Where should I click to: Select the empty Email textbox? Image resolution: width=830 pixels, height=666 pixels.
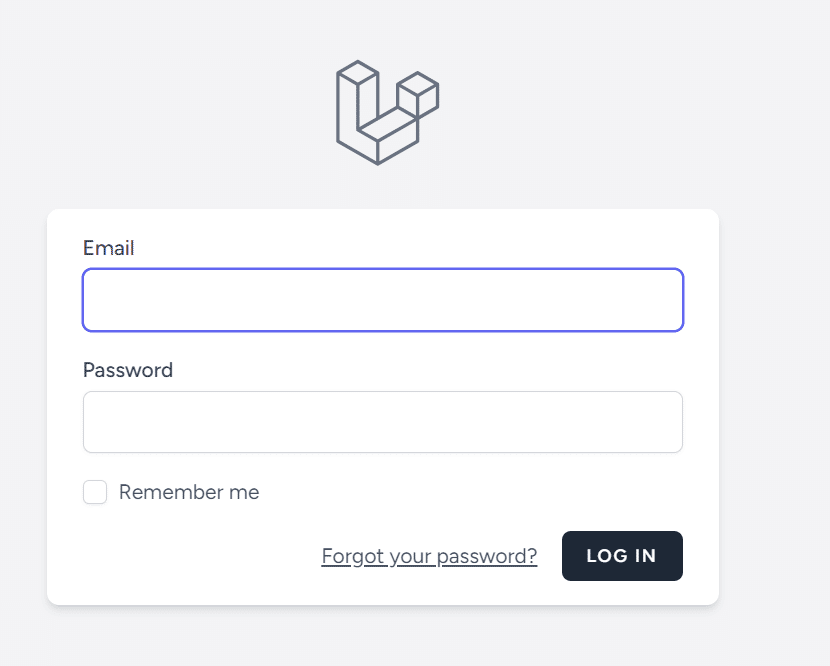point(383,300)
